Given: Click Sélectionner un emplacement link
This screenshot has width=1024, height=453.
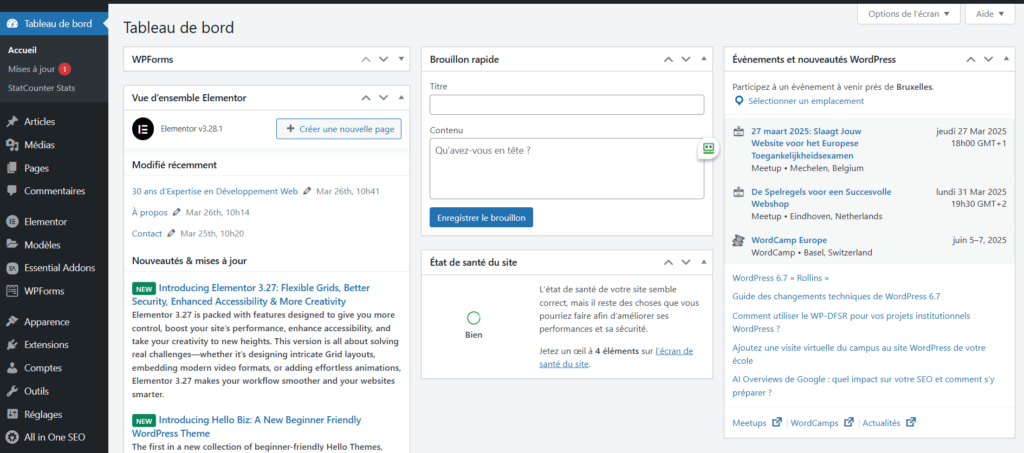Looking at the screenshot, I should coord(806,101).
